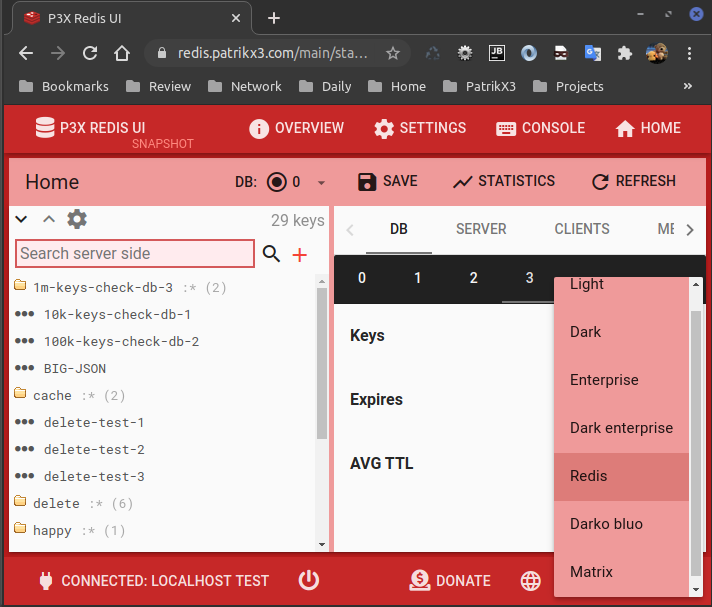Switch to the DB statistics tab

click(399, 229)
